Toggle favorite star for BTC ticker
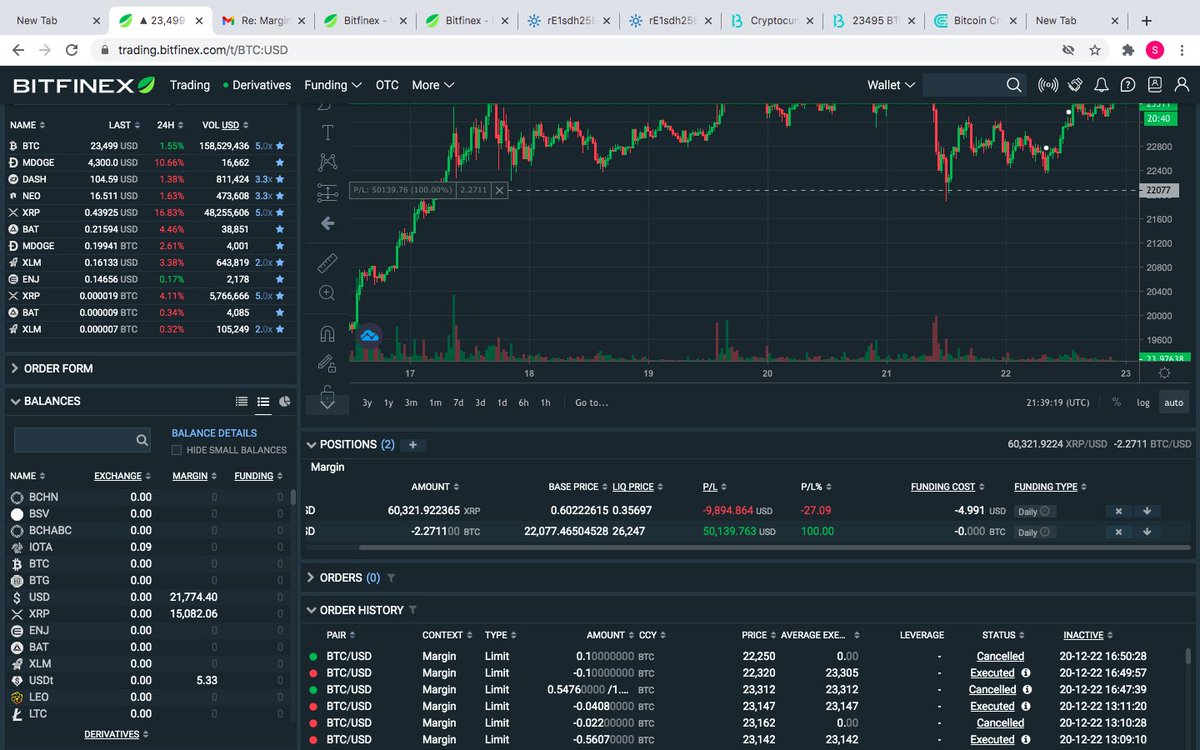The width and height of the screenshot is (1200, 750). point(280,146)
